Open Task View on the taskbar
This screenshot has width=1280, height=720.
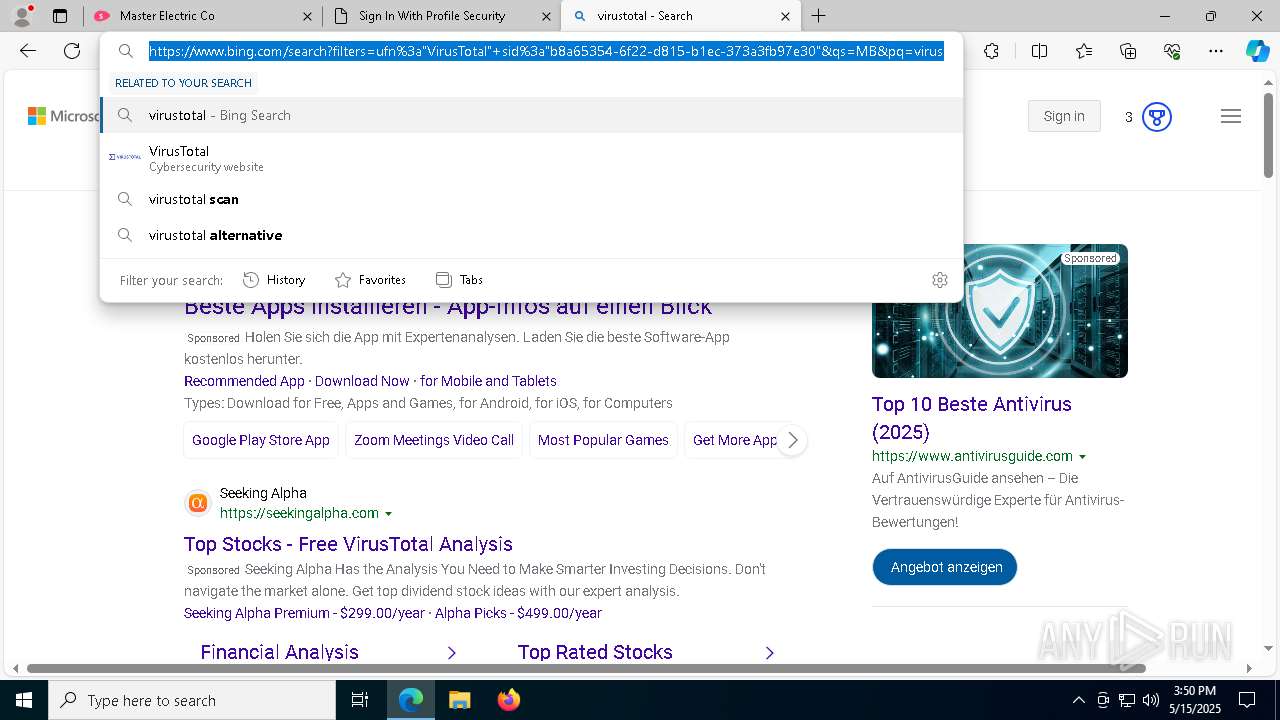coord(360,700)
